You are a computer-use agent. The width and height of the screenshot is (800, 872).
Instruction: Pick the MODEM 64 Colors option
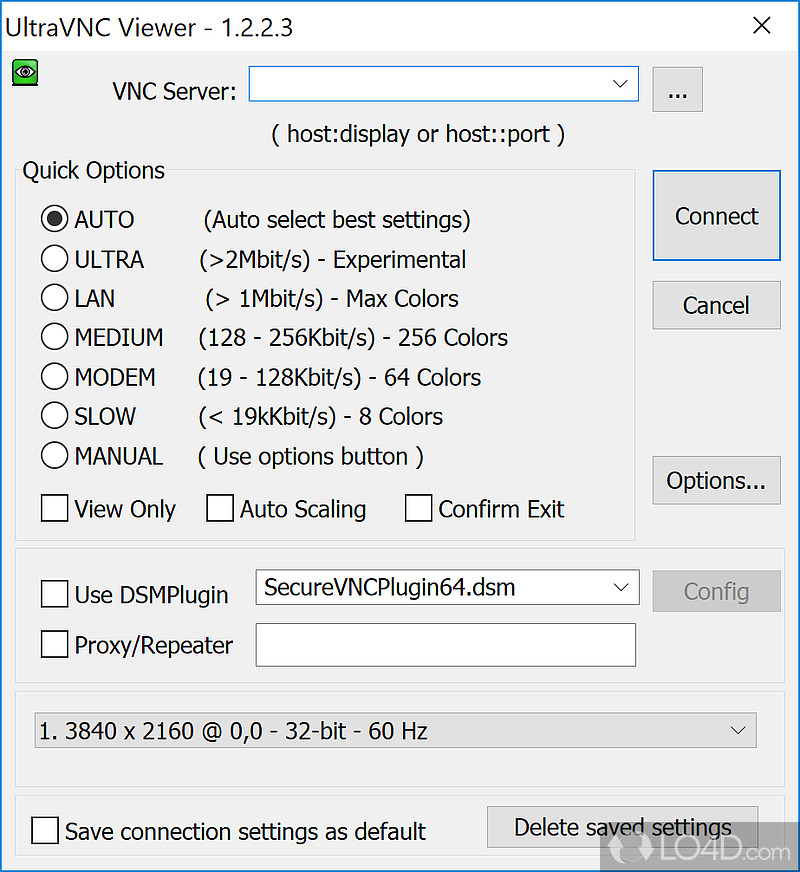(54, 377)
